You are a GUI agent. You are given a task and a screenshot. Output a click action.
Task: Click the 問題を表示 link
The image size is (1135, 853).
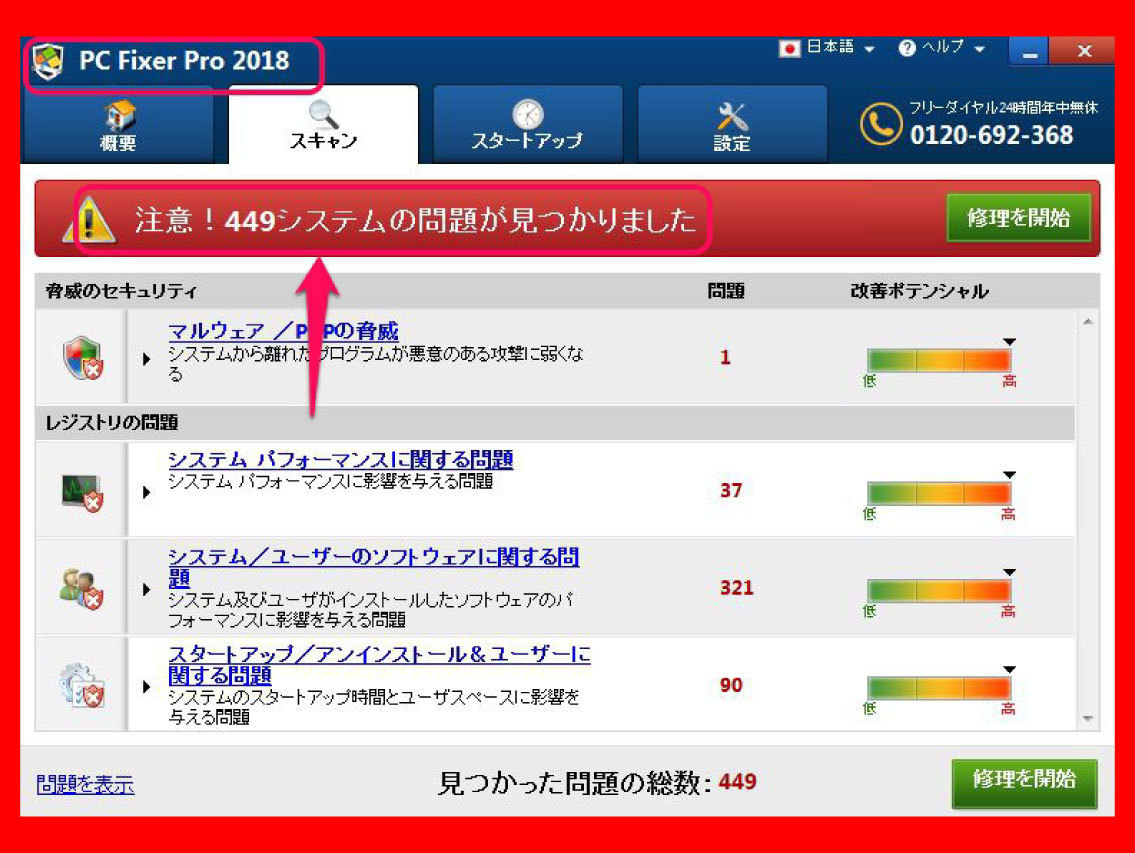(85, 785)
